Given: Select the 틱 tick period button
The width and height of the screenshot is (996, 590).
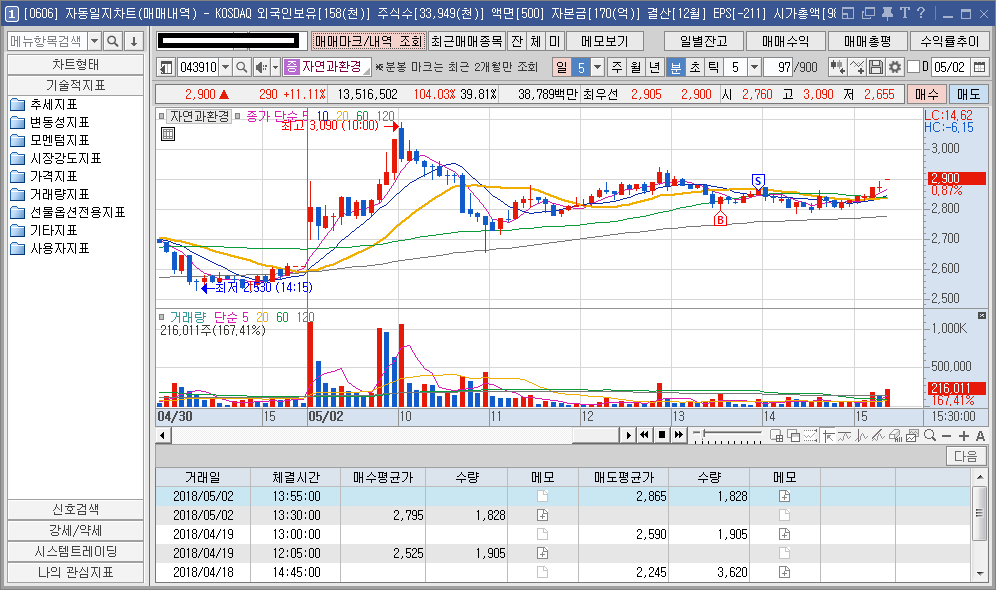Looking at the screenshot, I should [x=714, y=67].
